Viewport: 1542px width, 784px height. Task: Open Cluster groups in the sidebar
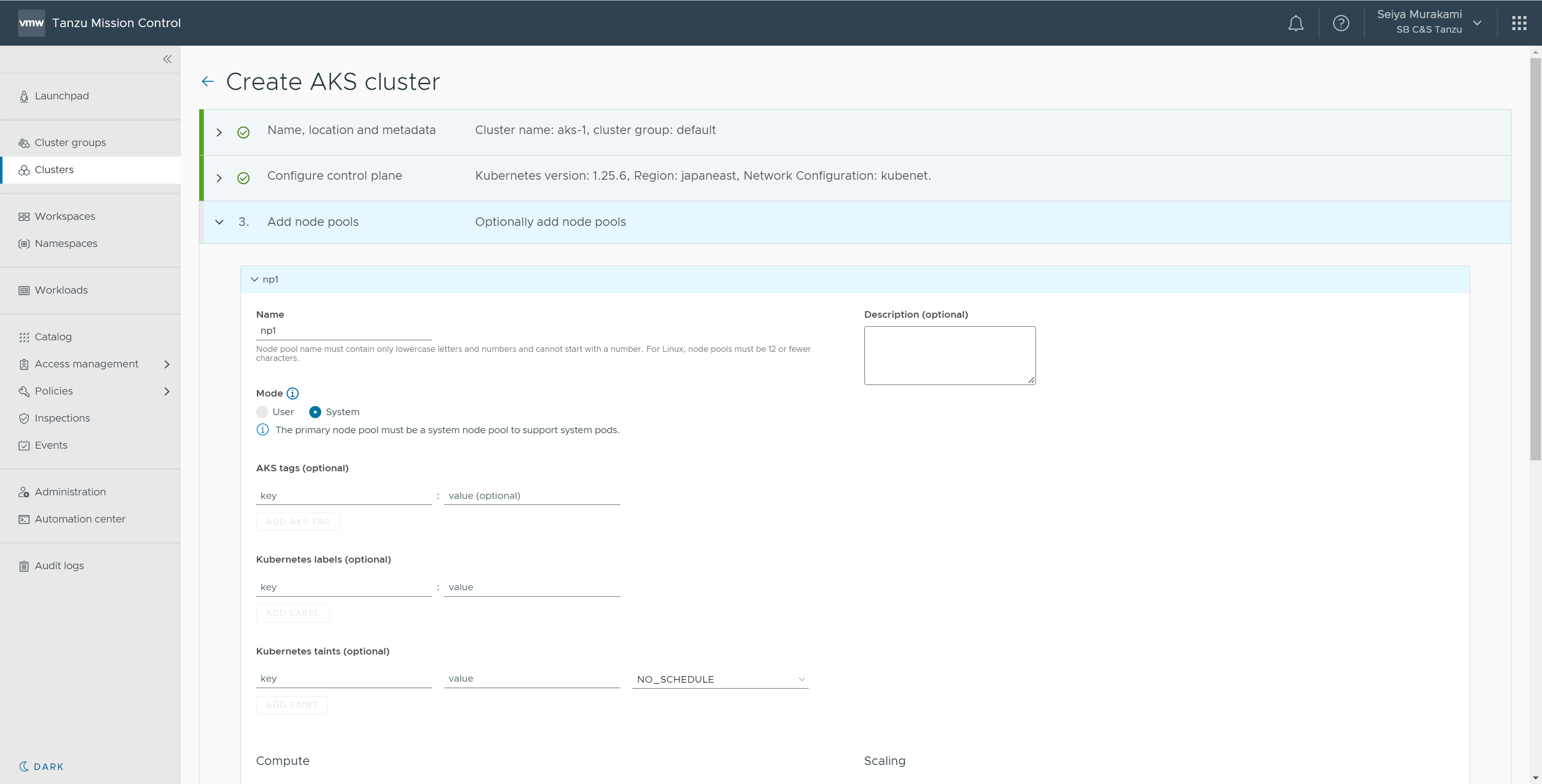70,143
